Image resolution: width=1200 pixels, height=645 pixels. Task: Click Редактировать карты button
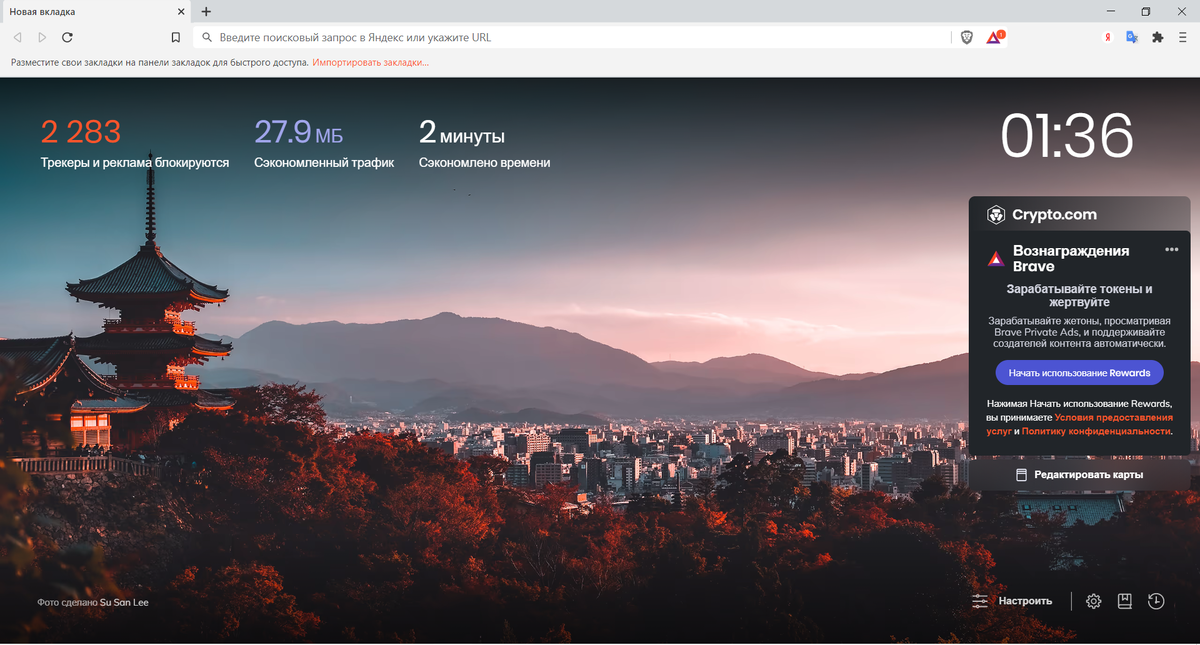tap(1079, 475)
